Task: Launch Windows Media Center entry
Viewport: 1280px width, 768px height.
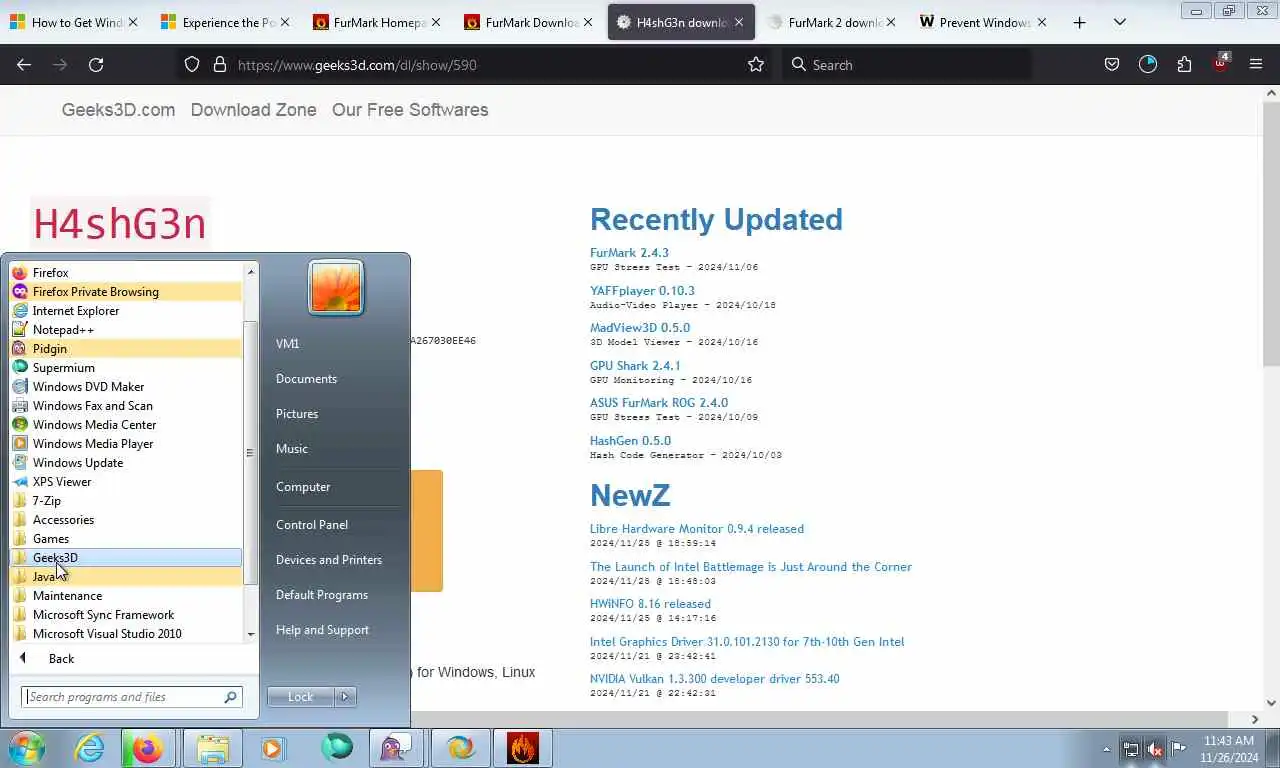Action: 125,425
